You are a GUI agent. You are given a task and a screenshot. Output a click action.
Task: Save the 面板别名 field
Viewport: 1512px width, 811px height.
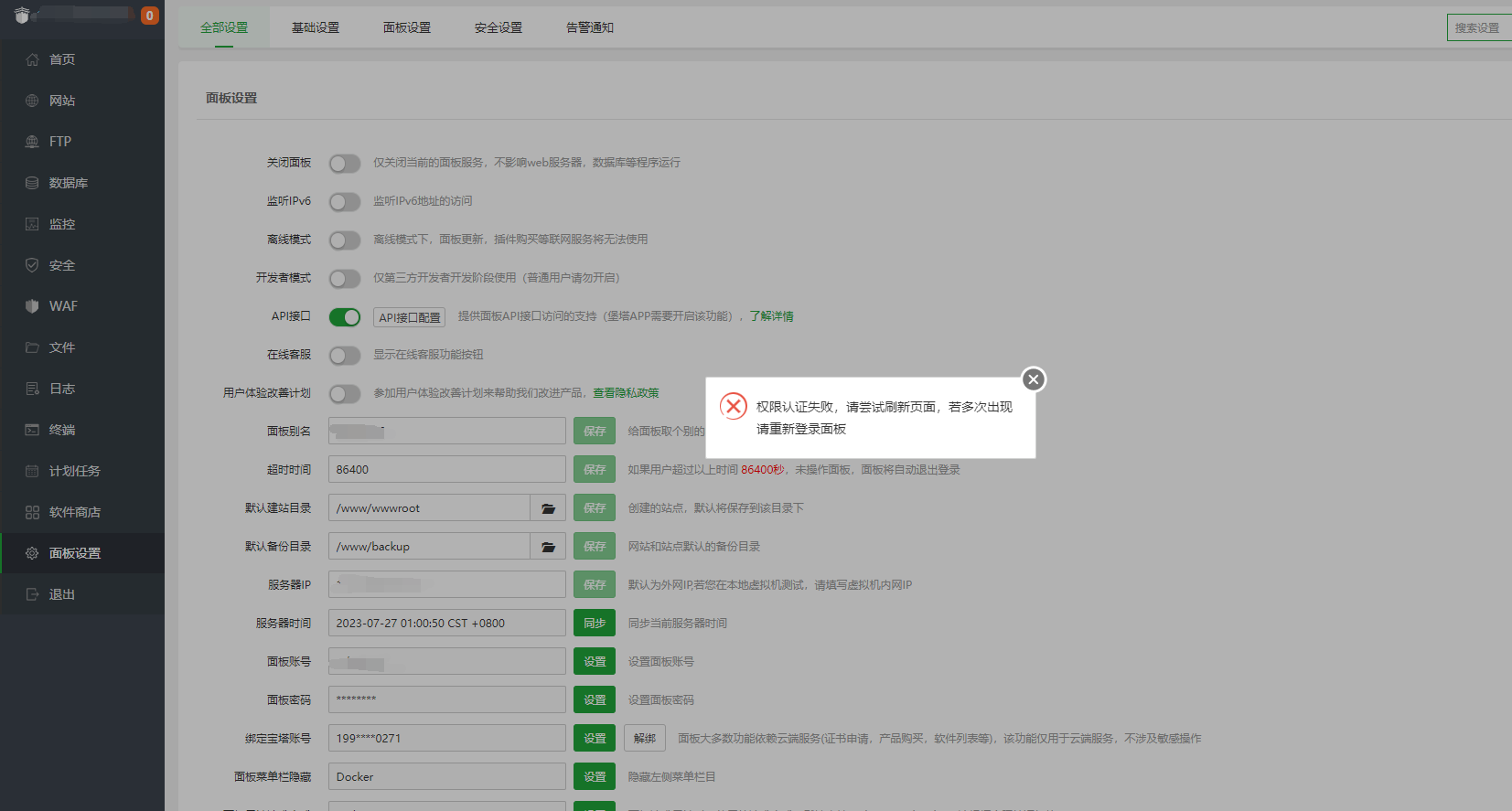tap(595, 431)
